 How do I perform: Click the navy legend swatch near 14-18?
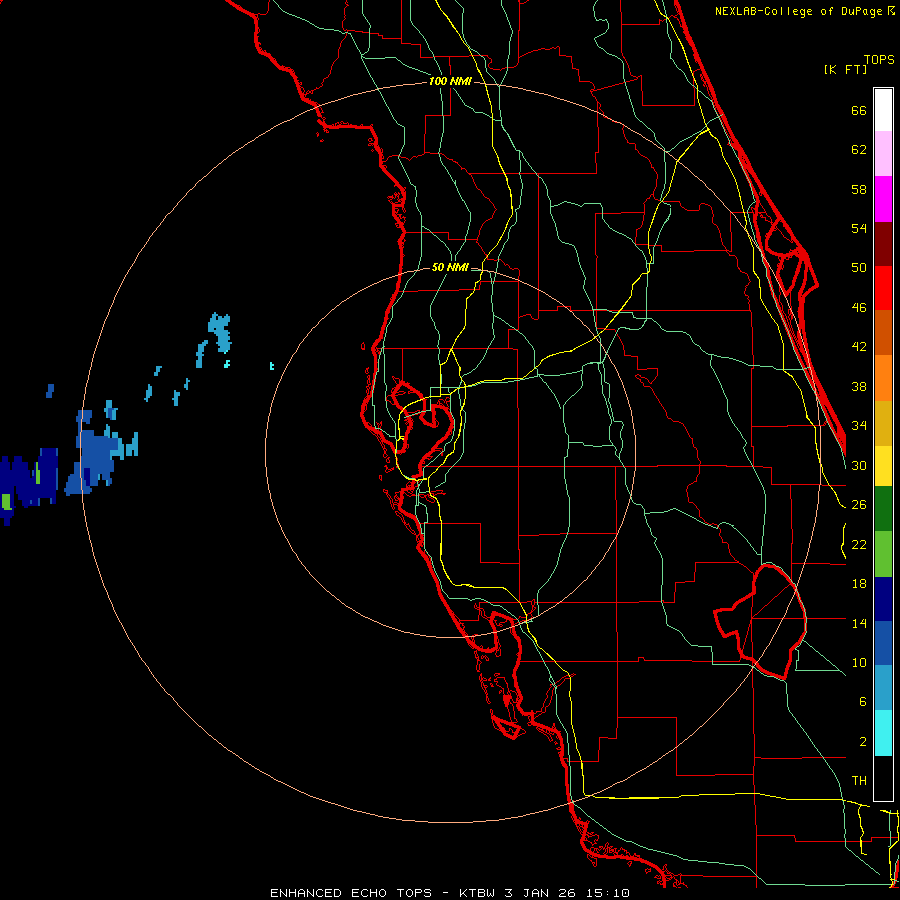(x=883, y=599)
